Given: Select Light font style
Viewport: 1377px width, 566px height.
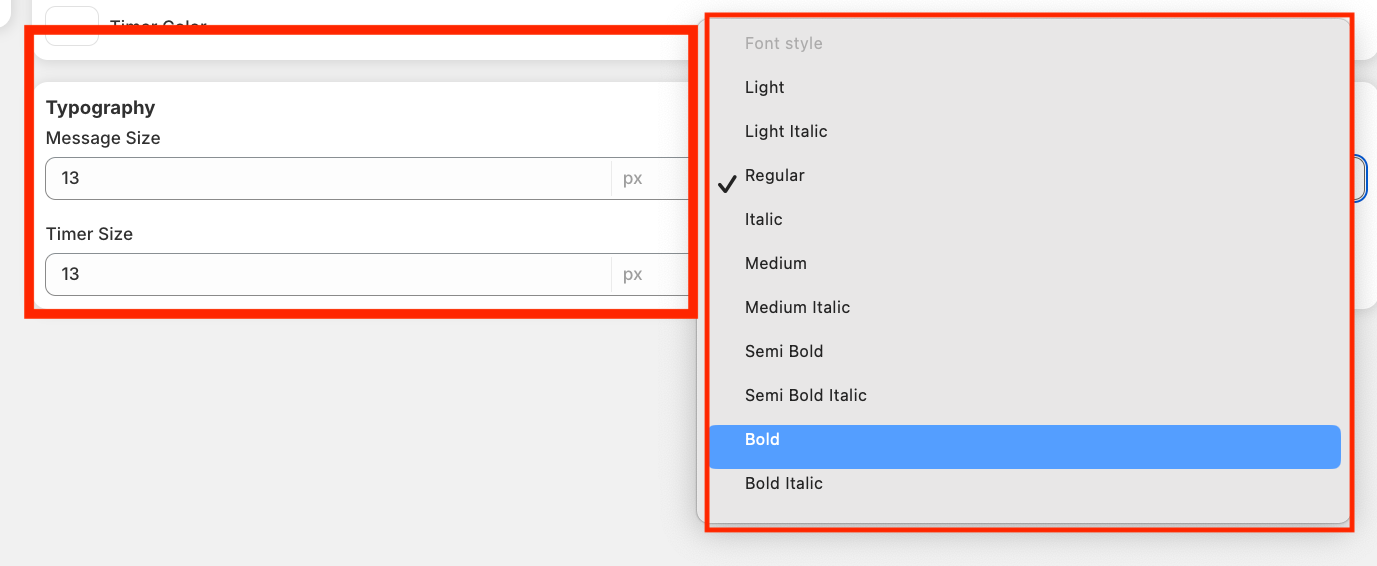Looking at the screenshot, I should point(765,88).
